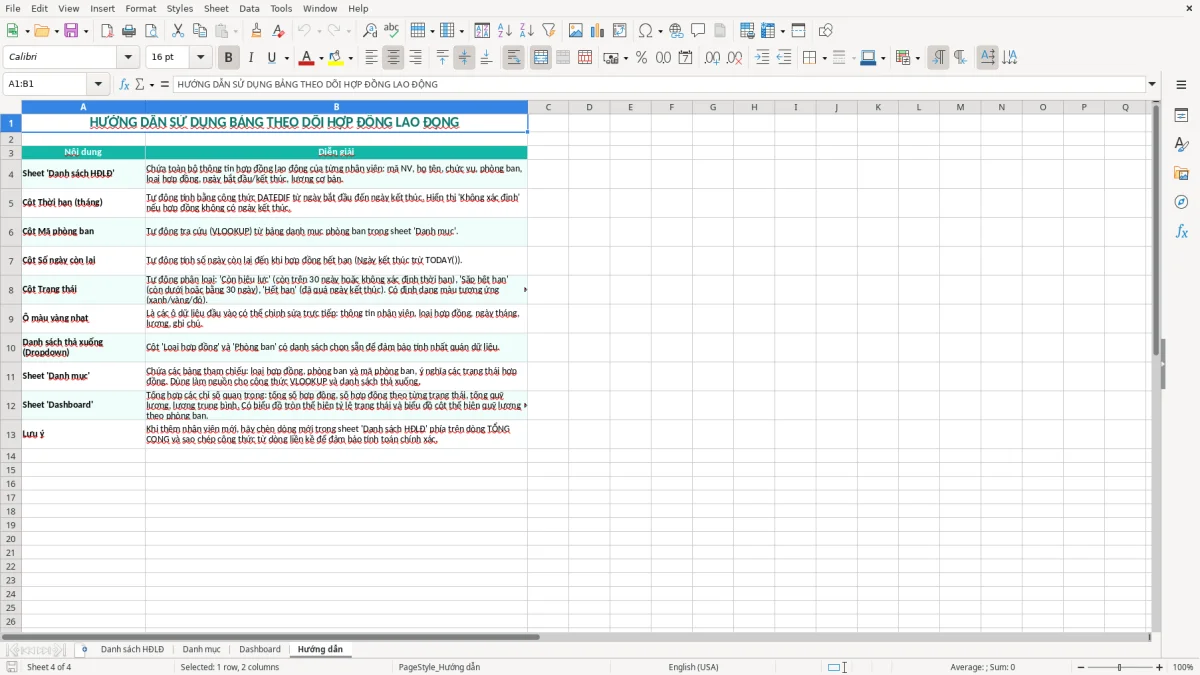Open the Select Function (Sum) dropdown

(x=151, y=84)
